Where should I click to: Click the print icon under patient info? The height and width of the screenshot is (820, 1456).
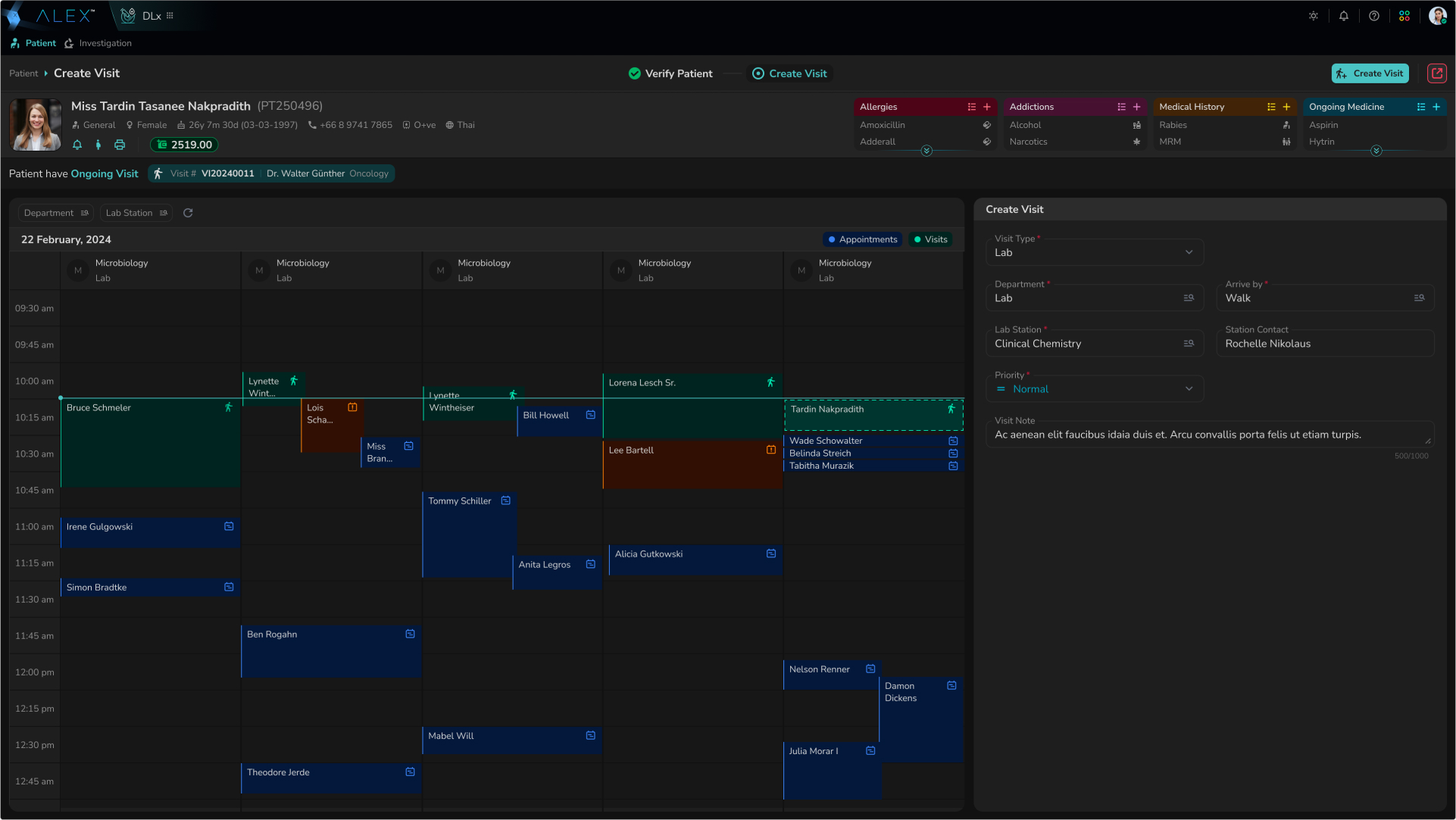click(120, 145)
